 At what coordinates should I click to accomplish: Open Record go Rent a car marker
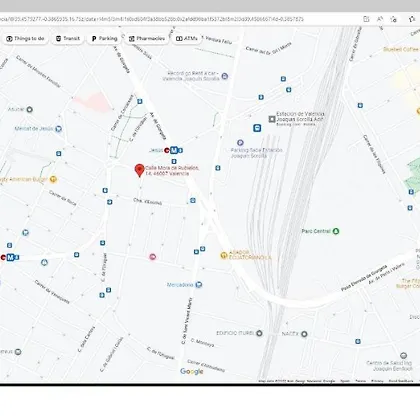pyautogui.click(x=225, y=76)
